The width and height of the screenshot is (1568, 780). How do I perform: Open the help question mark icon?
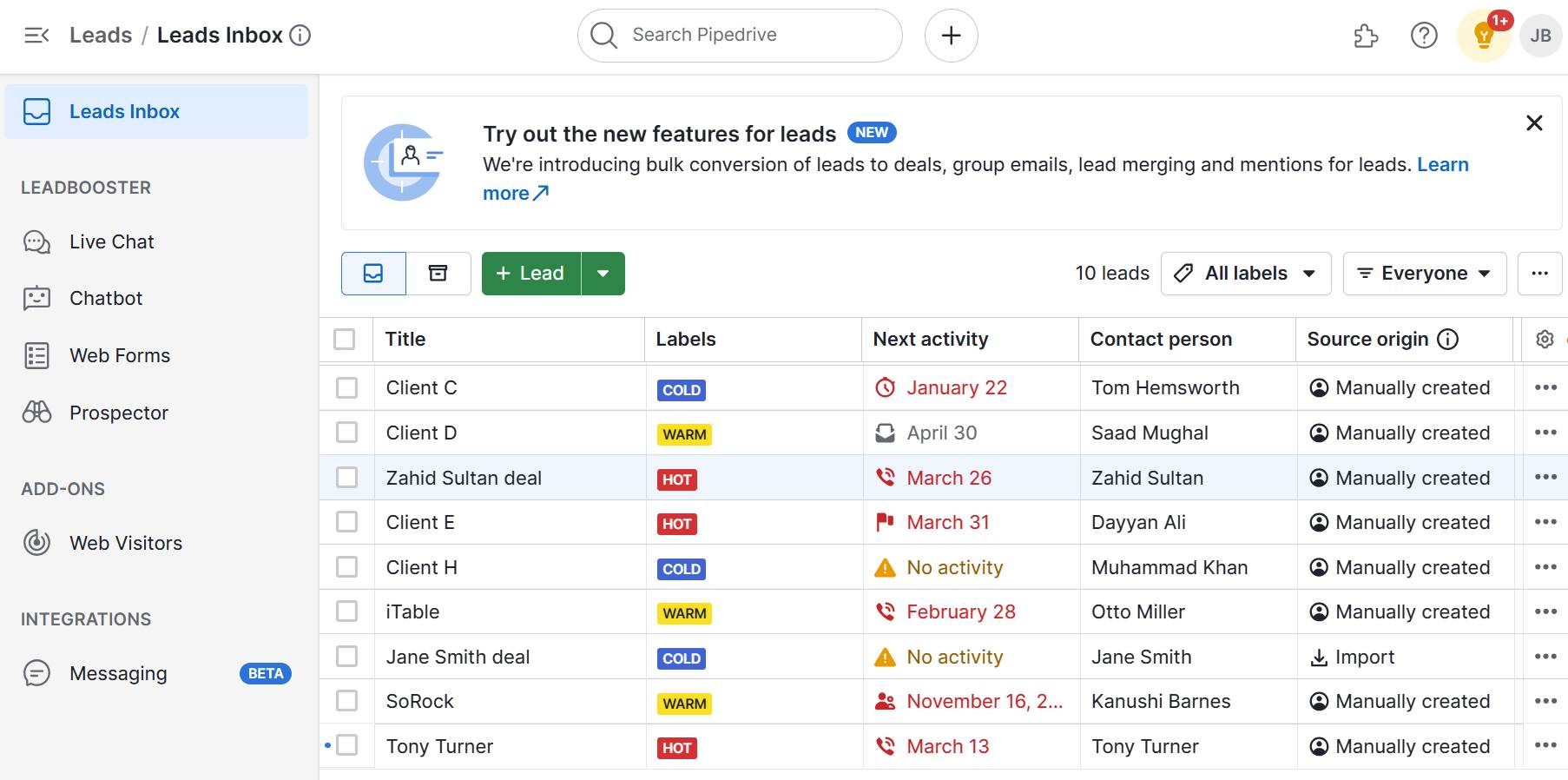coord(1424,36)
